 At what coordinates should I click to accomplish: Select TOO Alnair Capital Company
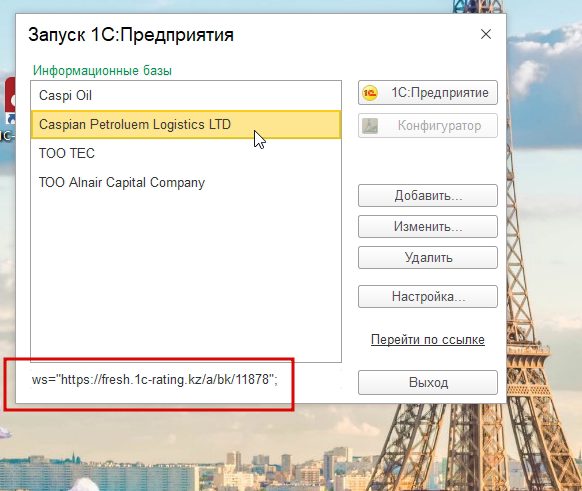186,183
